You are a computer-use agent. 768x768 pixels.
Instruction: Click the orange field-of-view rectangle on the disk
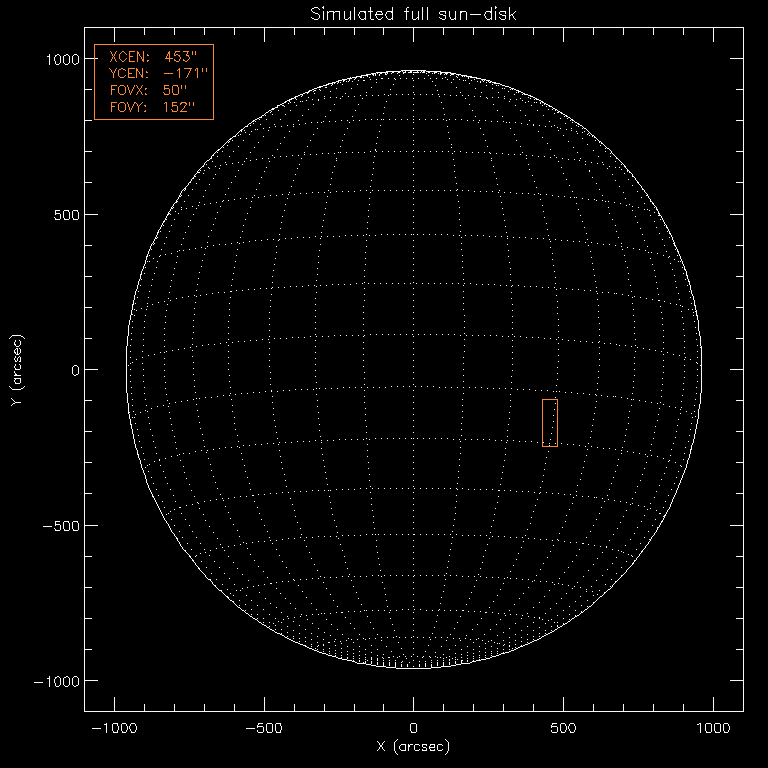pos(549,422)
